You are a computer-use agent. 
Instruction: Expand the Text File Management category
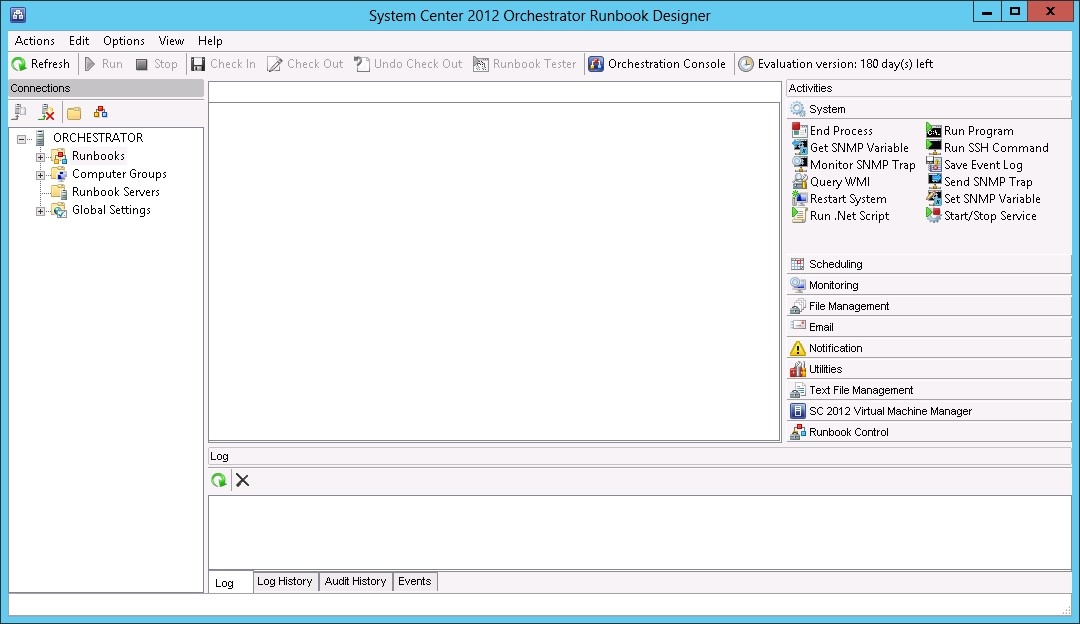coord(928,390)
